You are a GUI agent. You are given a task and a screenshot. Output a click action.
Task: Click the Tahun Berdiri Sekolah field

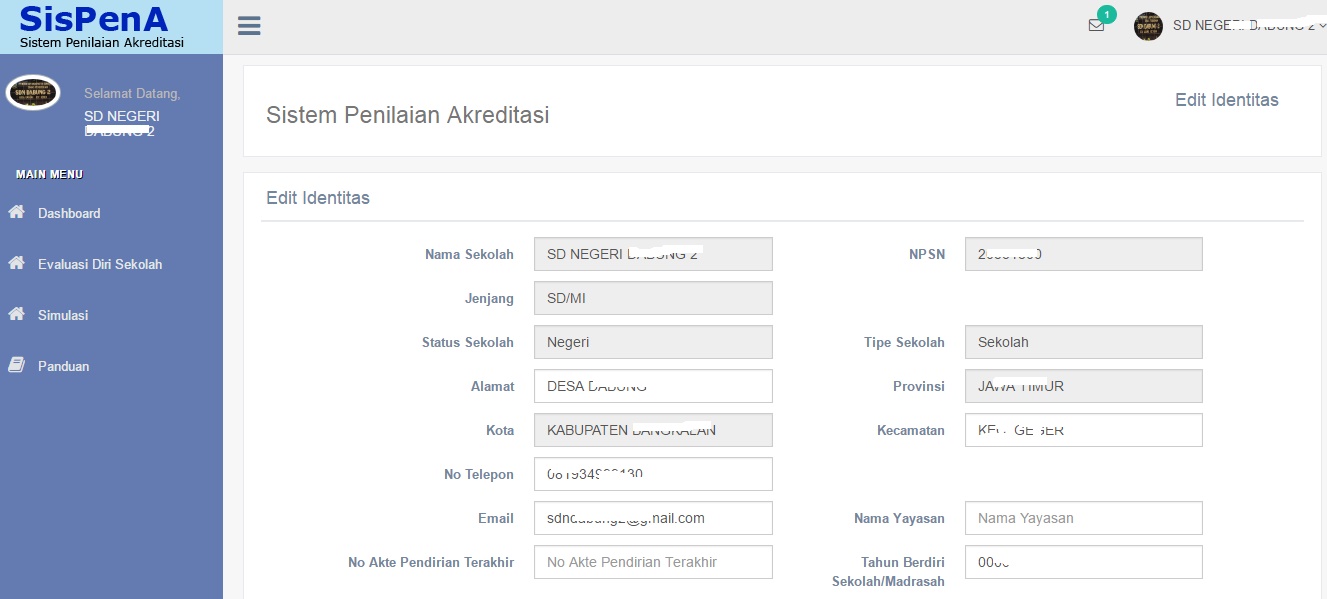[x=1083, y=562]
